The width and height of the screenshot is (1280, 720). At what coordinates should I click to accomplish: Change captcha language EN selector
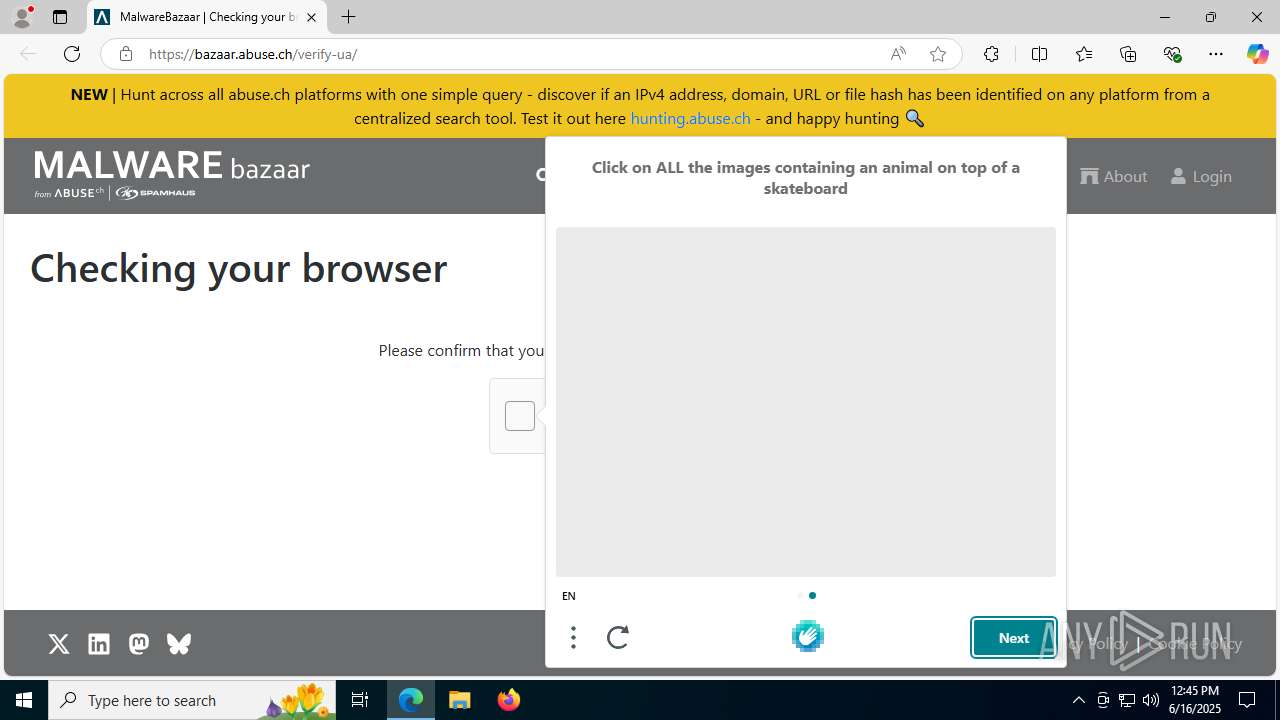[x=569, y=596]
